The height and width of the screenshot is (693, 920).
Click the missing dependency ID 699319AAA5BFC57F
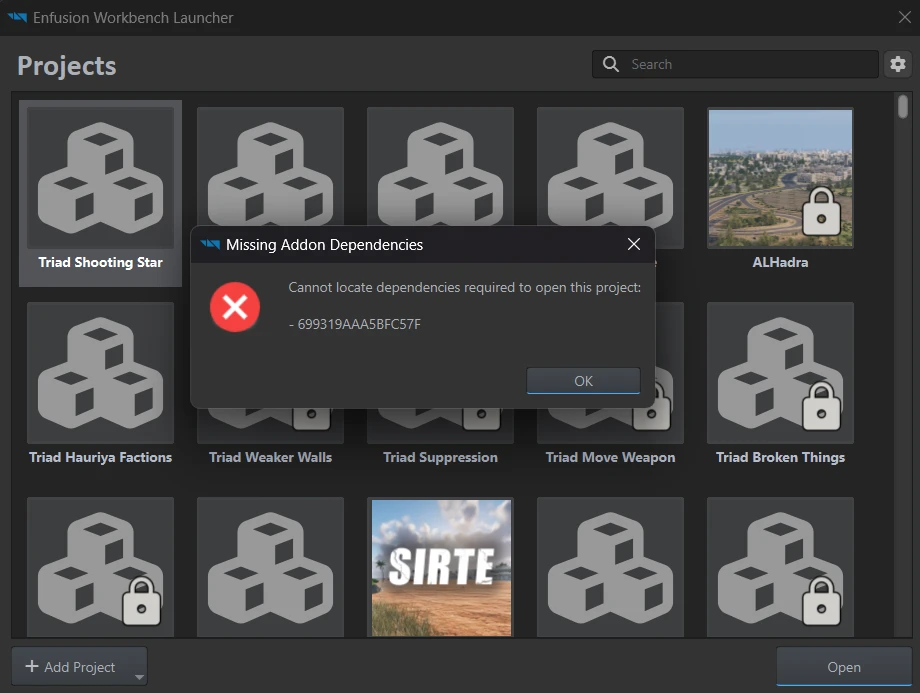[358, 324]
